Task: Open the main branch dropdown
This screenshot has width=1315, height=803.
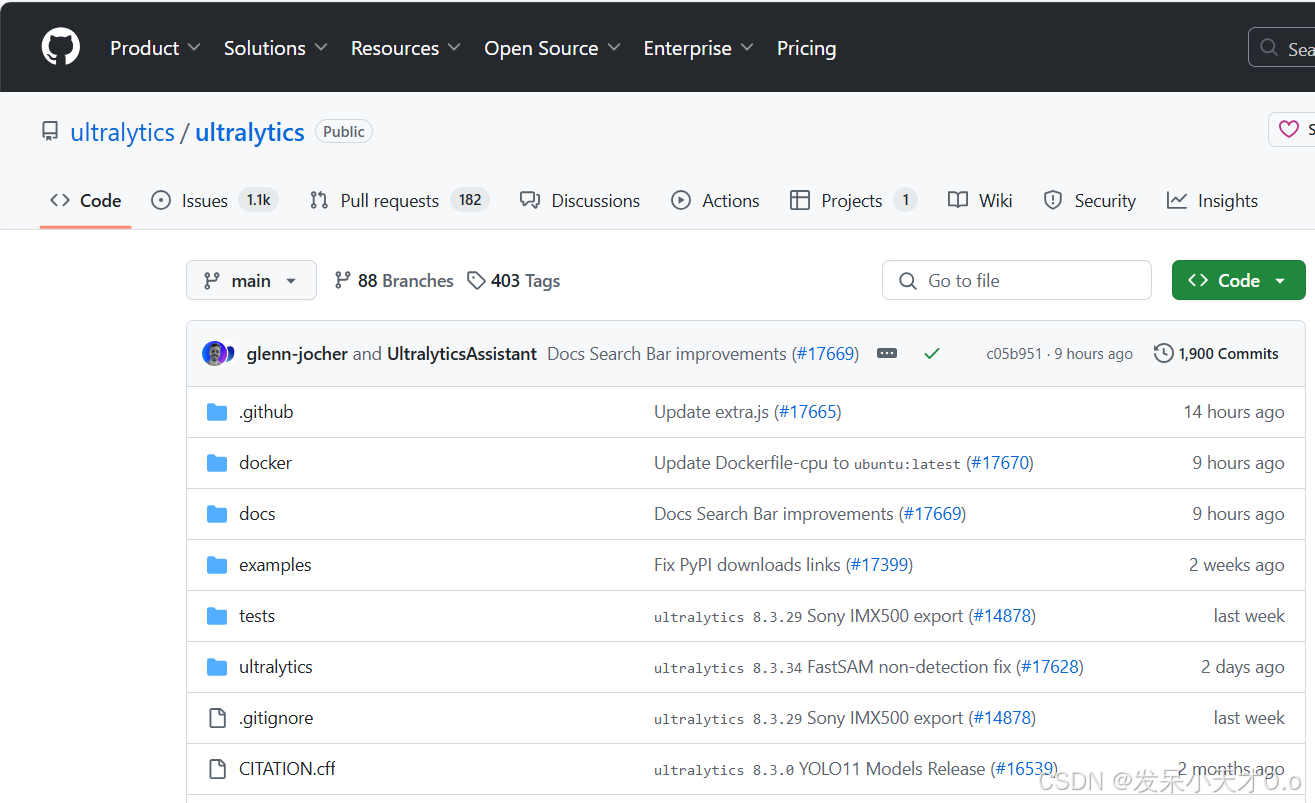Action: click(251, 280)
